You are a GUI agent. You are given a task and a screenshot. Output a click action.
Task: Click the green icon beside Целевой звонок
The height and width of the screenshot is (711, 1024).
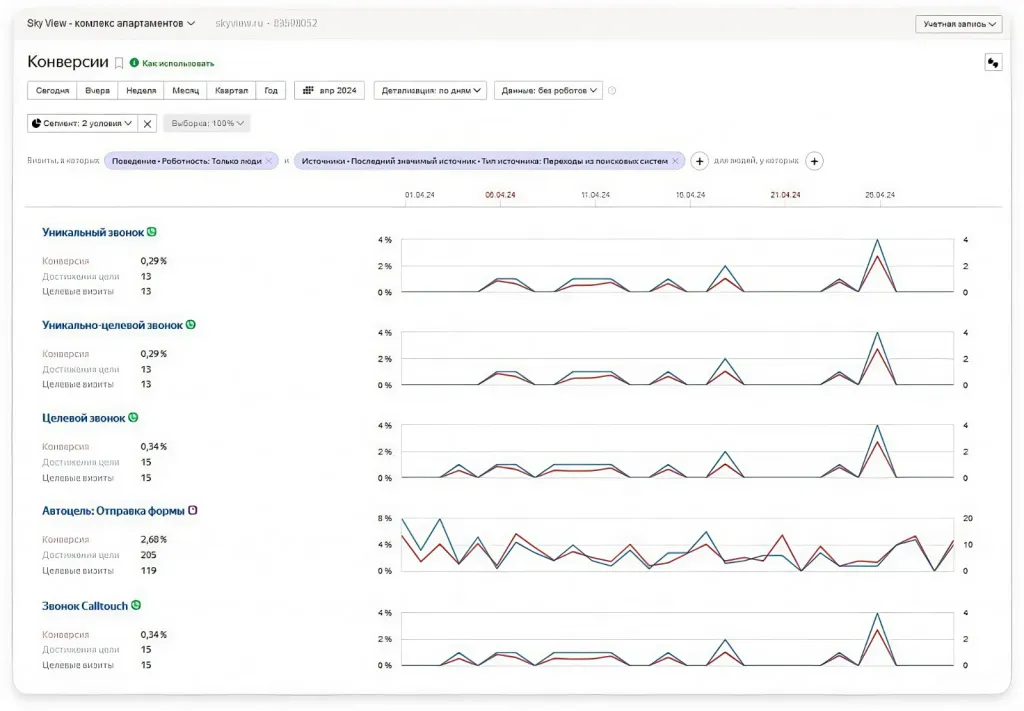(x=133, y=417)
